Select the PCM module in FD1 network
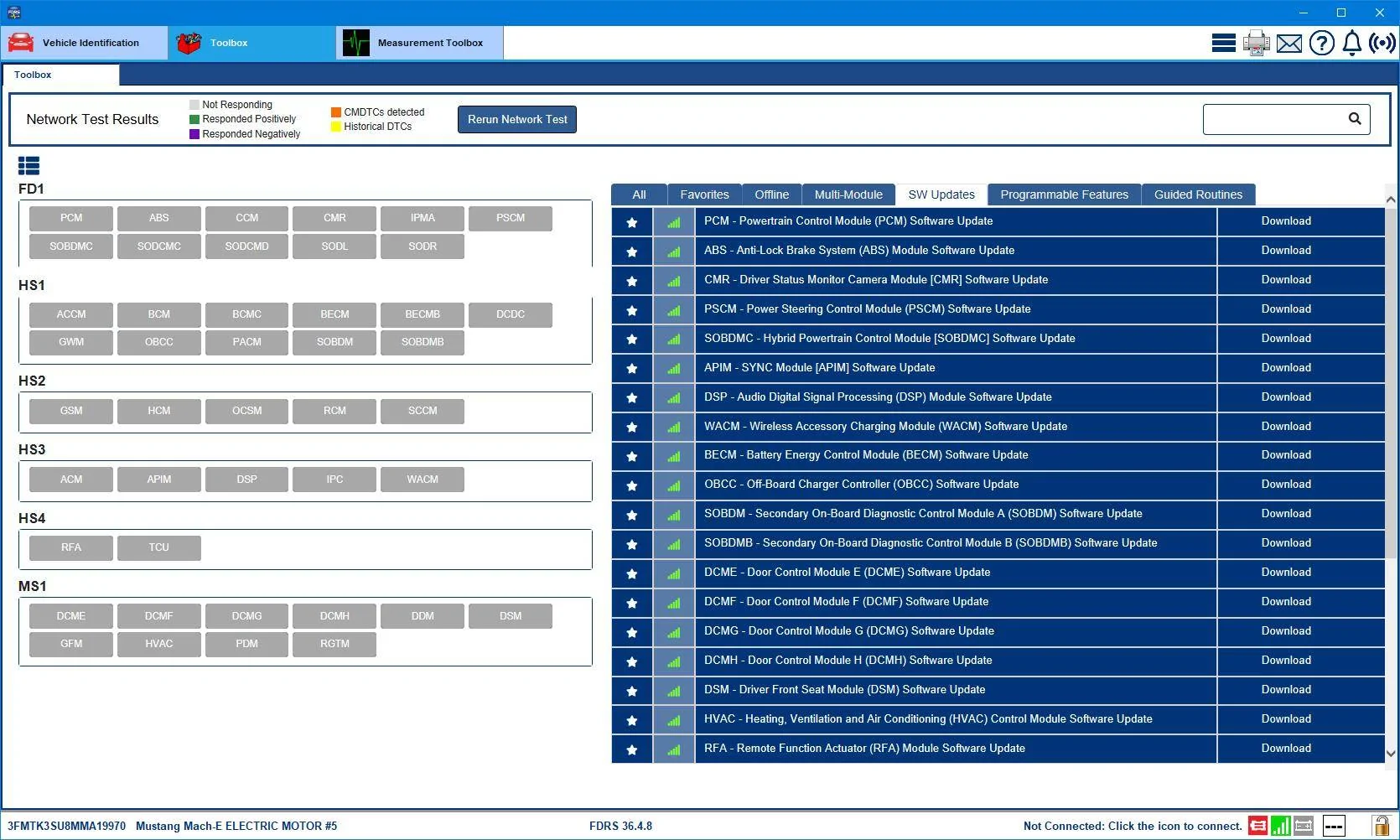 [71, 218]
